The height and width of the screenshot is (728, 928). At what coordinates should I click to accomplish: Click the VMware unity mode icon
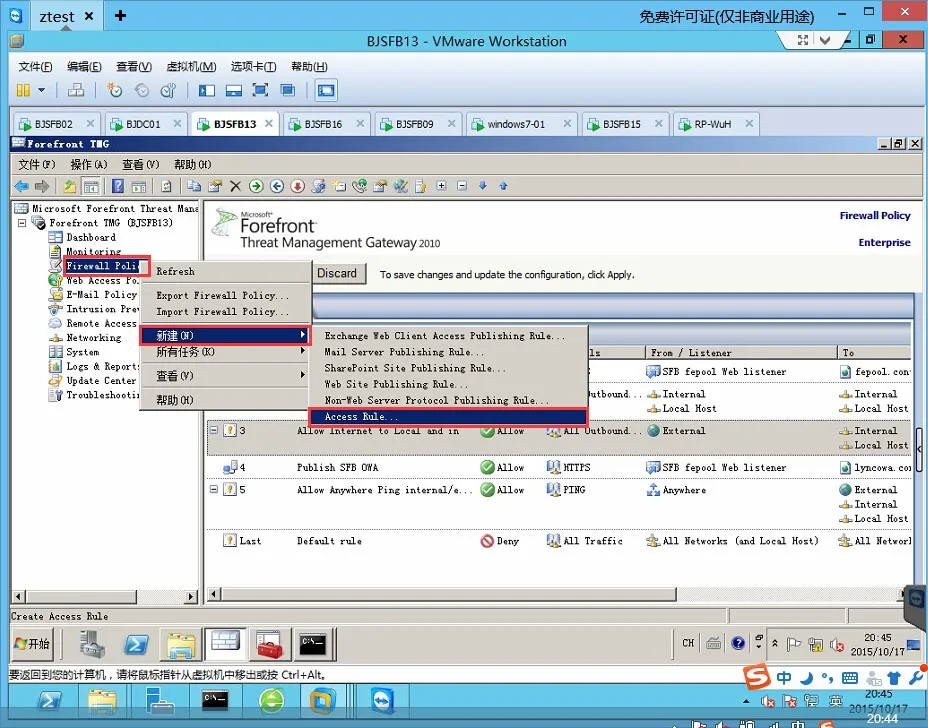288,90
